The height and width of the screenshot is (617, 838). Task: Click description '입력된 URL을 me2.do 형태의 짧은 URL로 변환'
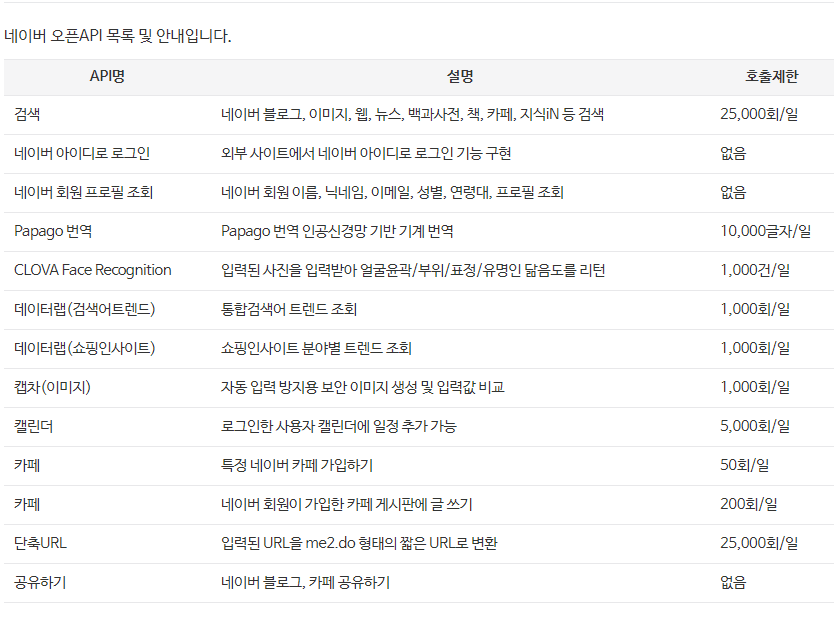point(359,544)
